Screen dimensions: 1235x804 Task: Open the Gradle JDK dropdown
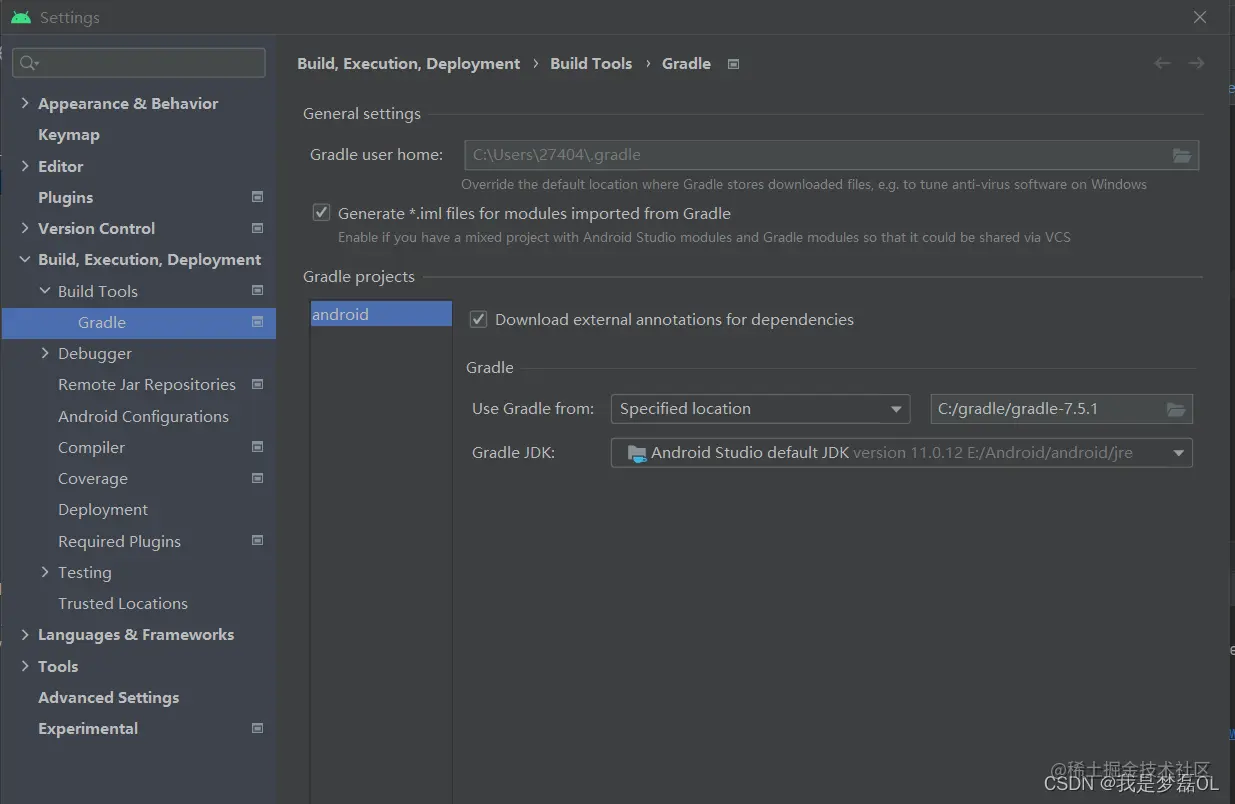901,453
